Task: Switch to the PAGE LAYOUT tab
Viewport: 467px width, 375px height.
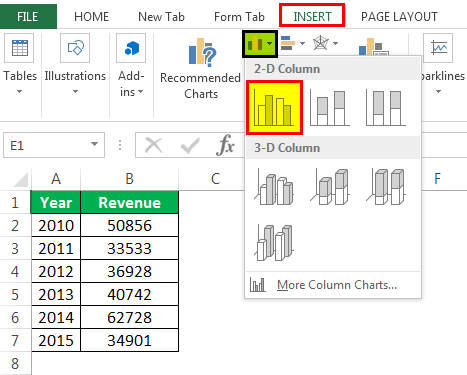Action: [x=399, y=17]
